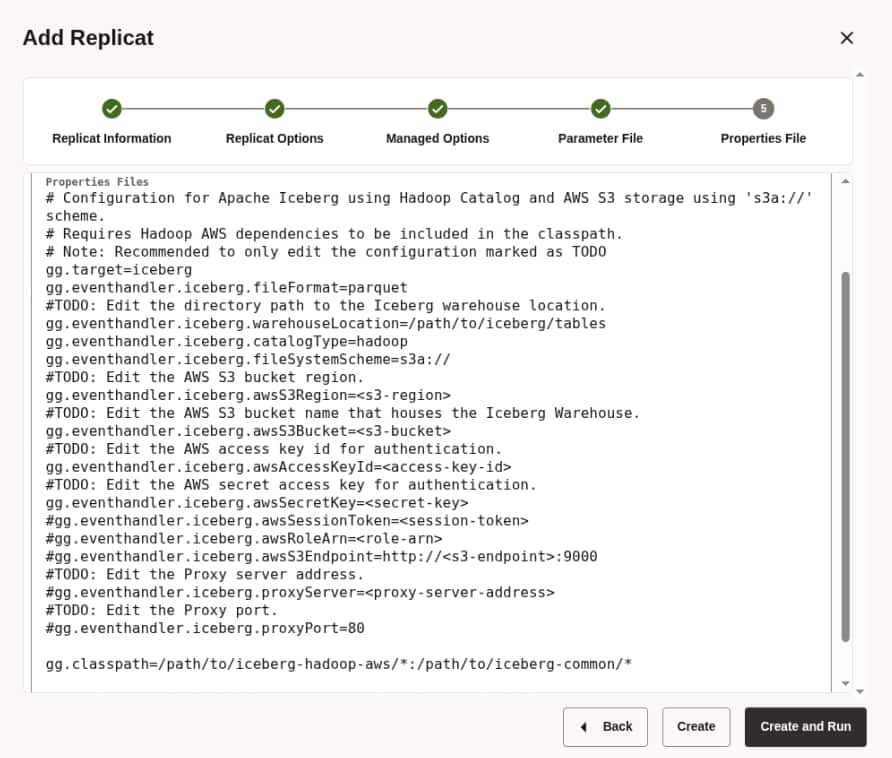This screenshot has width=892, height=758.
Task: Click the Create and Run button
Action: [x=806, y=727]
